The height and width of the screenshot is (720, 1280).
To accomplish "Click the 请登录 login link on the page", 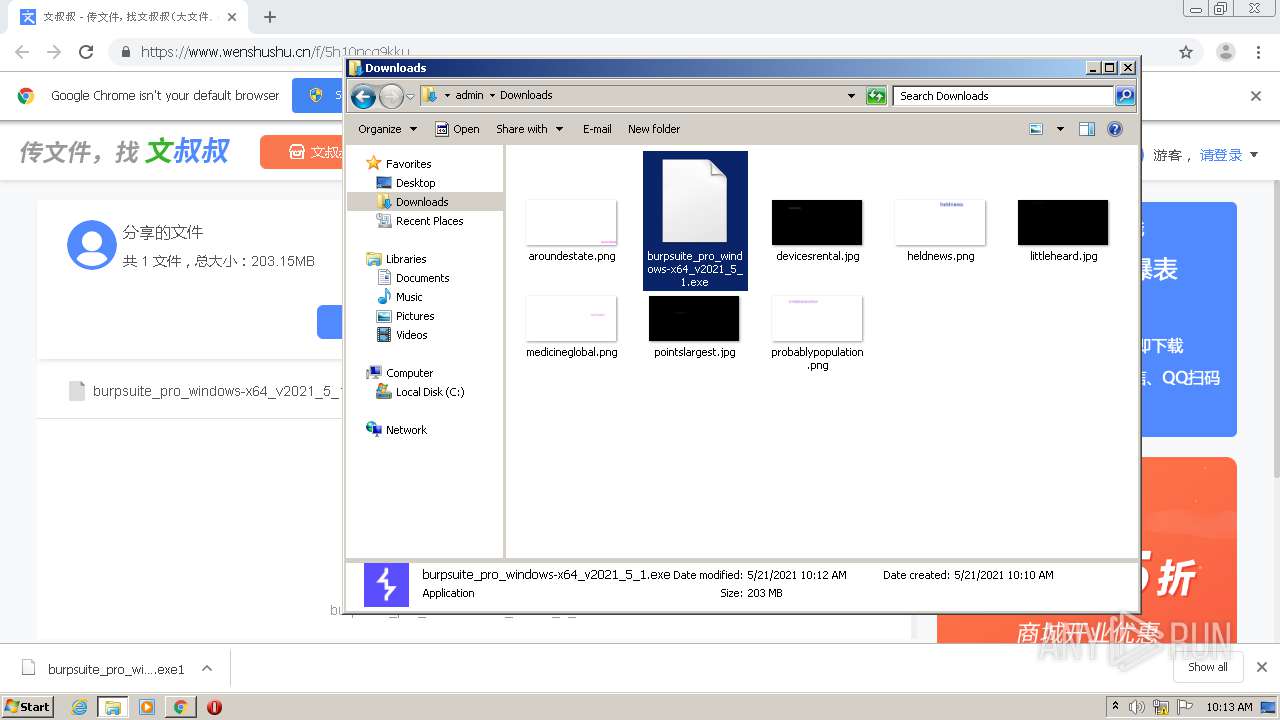I will [x=1221, y=155].
